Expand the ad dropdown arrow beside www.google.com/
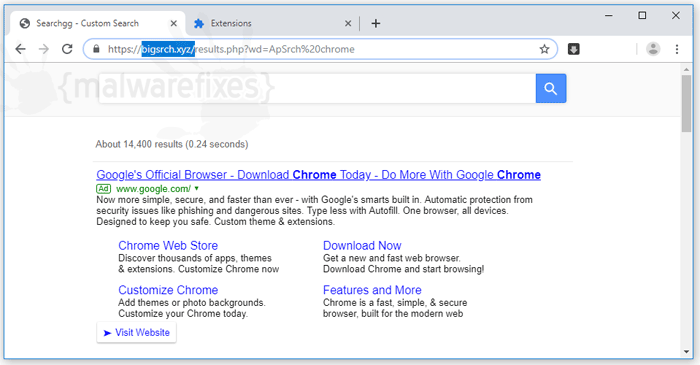 pyautogui.click(x=196, y=188)
